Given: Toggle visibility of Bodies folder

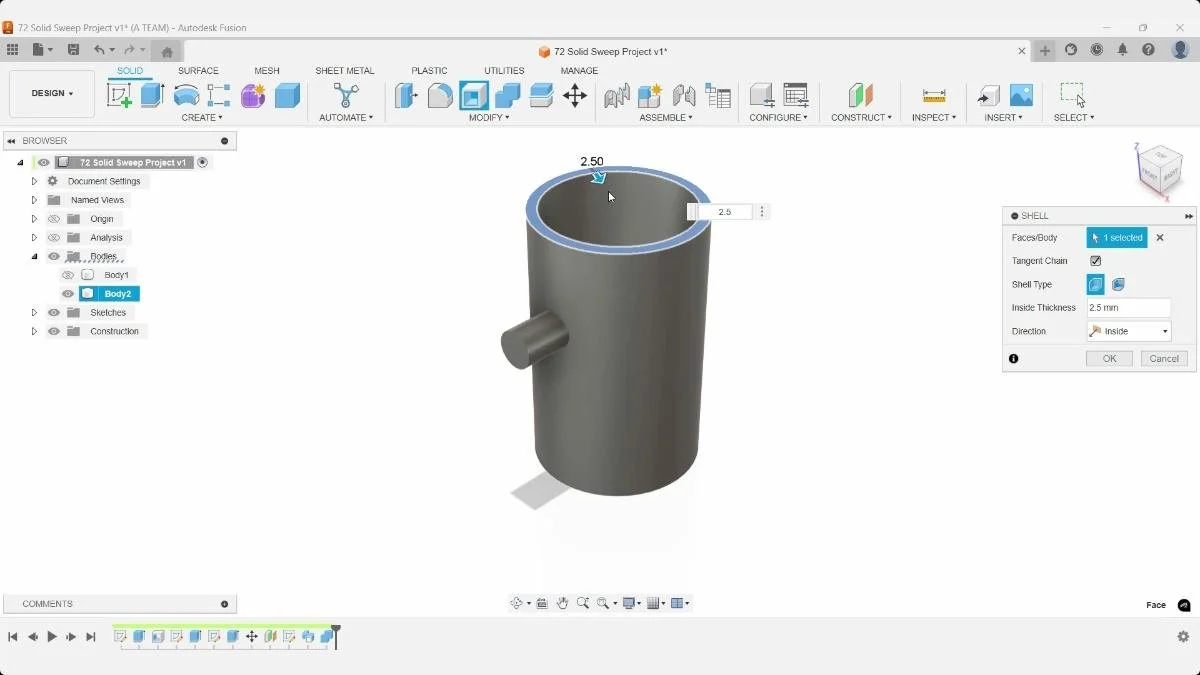Looking at the screenshot, I should click(54, 257).
